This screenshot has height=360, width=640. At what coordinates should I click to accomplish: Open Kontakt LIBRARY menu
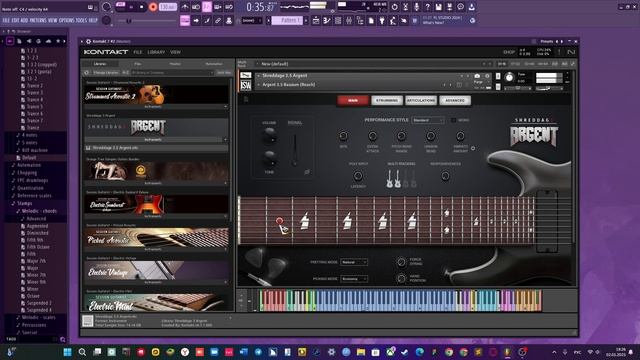(156, 52)
